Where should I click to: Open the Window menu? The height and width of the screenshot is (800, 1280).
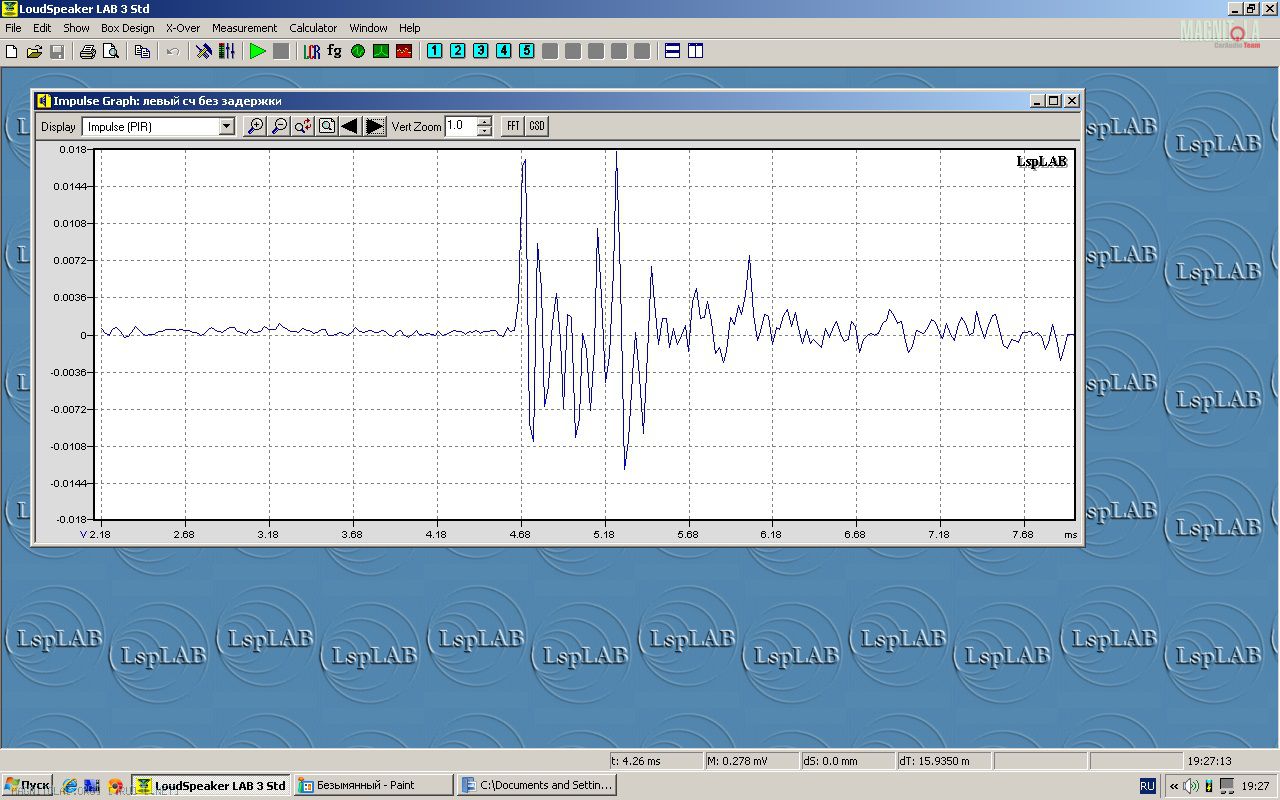(369, 28)
